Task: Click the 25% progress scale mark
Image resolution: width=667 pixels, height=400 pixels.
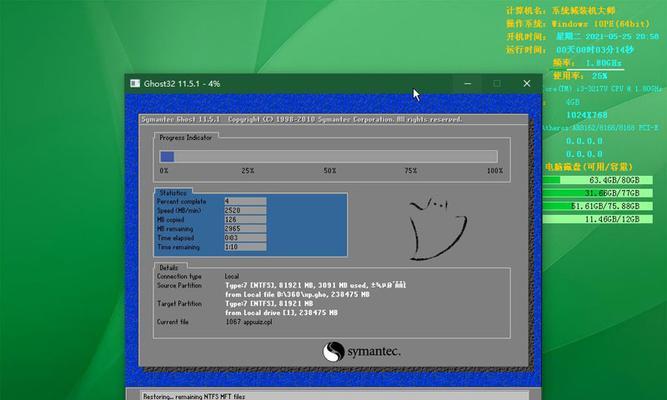Action: [248, 171]
